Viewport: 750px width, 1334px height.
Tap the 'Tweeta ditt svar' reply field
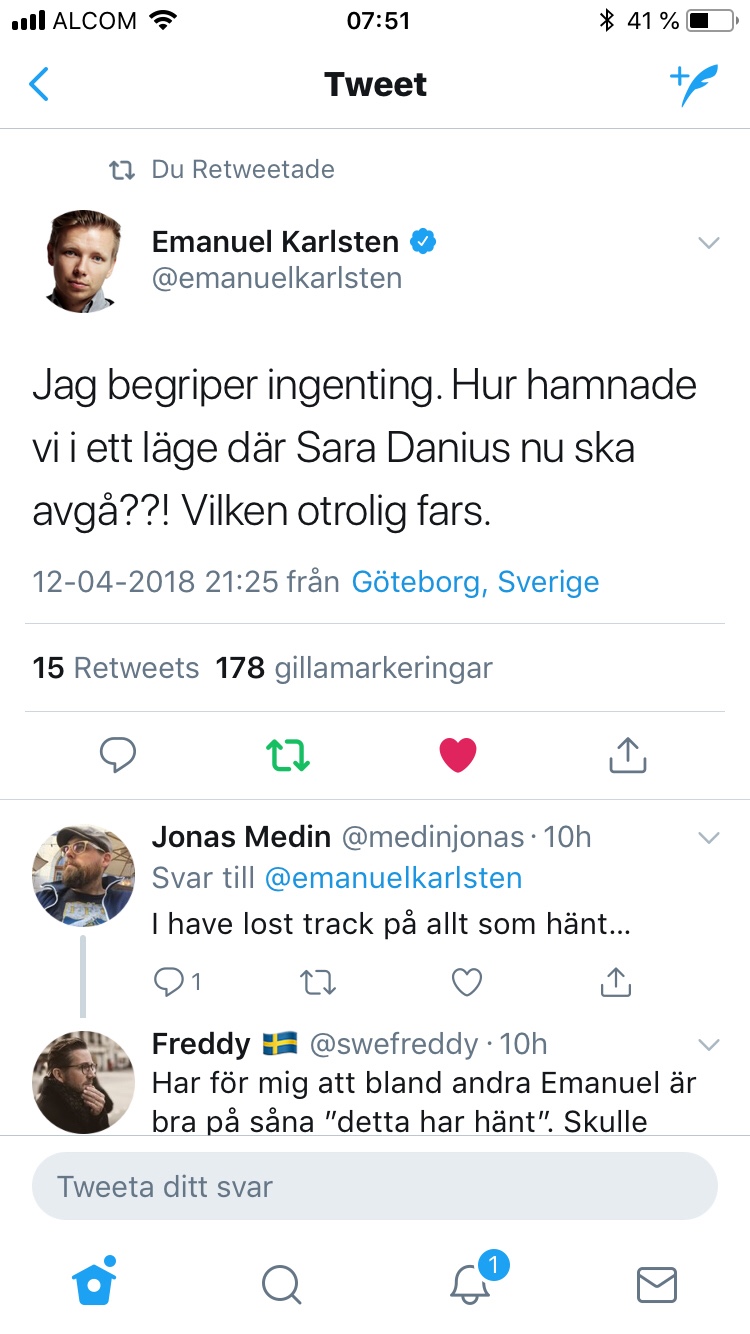pyautogui.click(x=375, y=1187)
